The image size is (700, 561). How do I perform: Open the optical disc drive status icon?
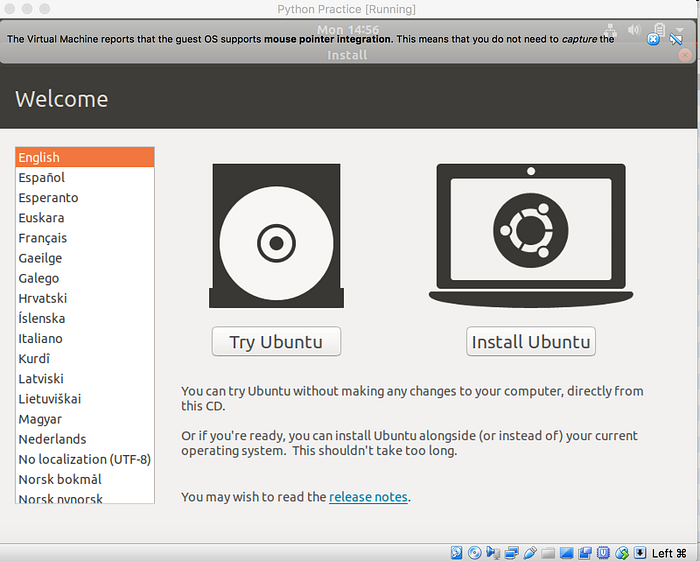pyautogui.click(x=475, y=553)
